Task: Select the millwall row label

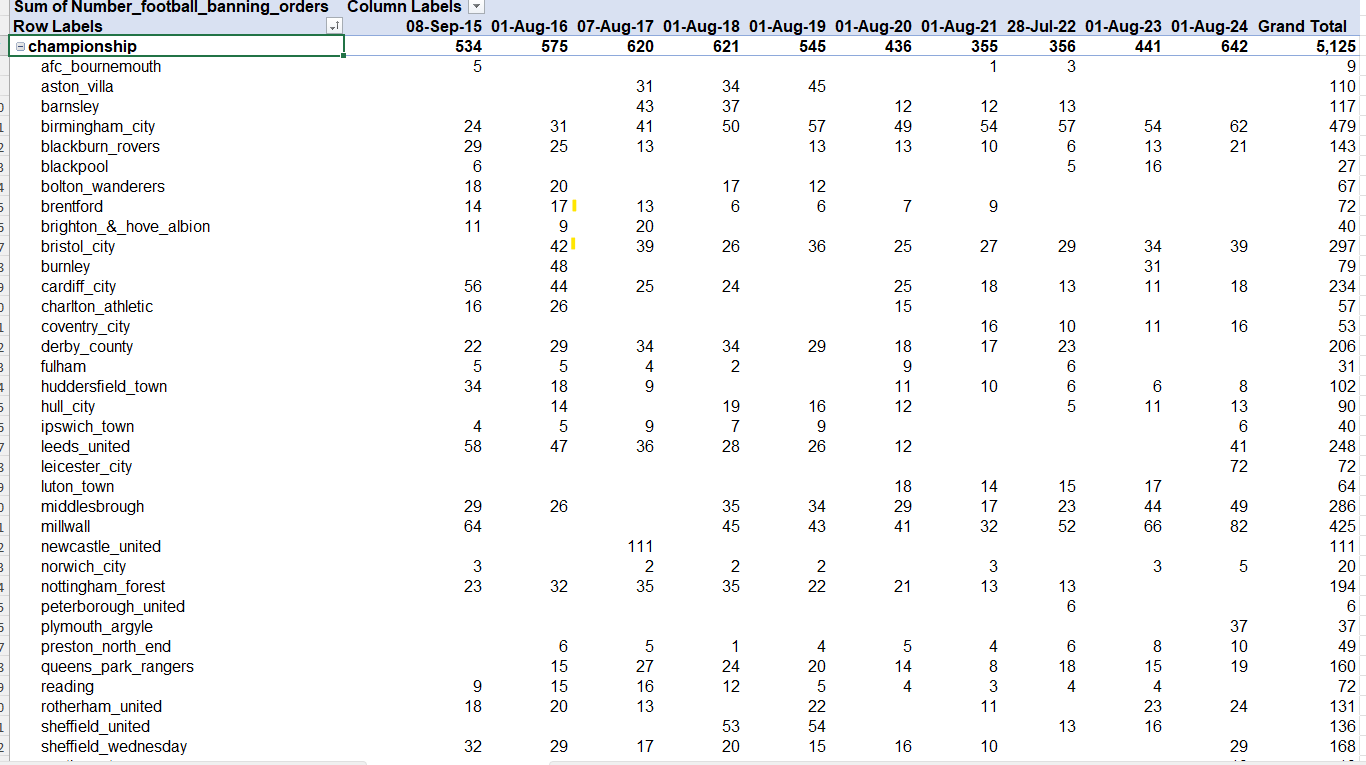Action: tap(66, 527)
